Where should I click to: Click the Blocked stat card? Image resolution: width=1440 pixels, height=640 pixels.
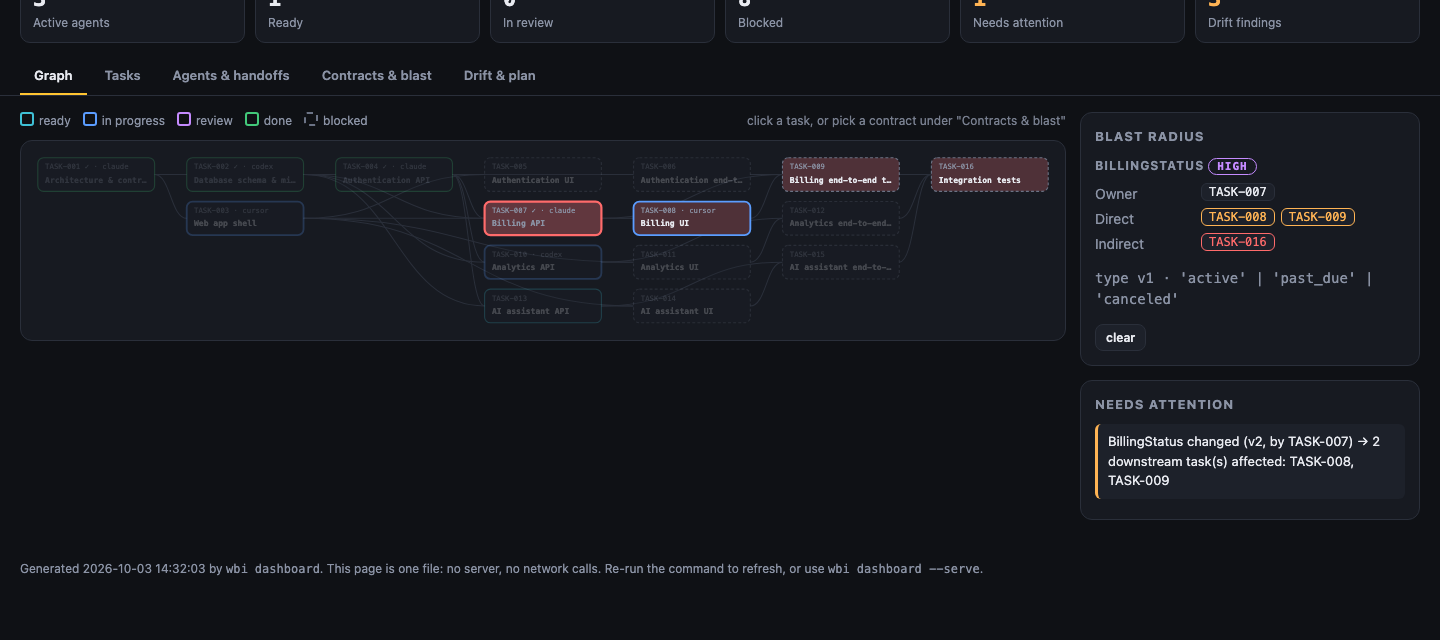(837, 21)
